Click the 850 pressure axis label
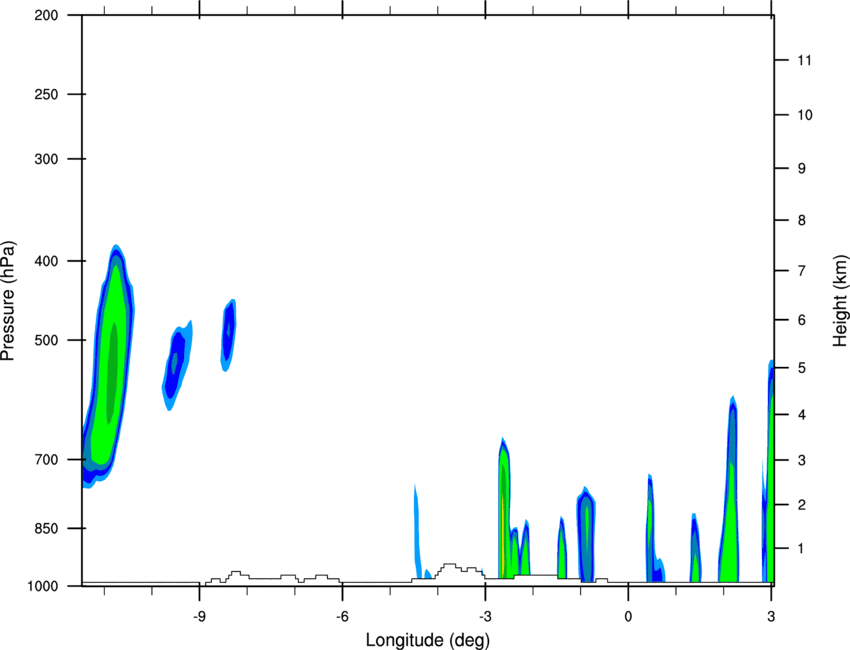Screen dimensions: 850x650 point(46,528)
